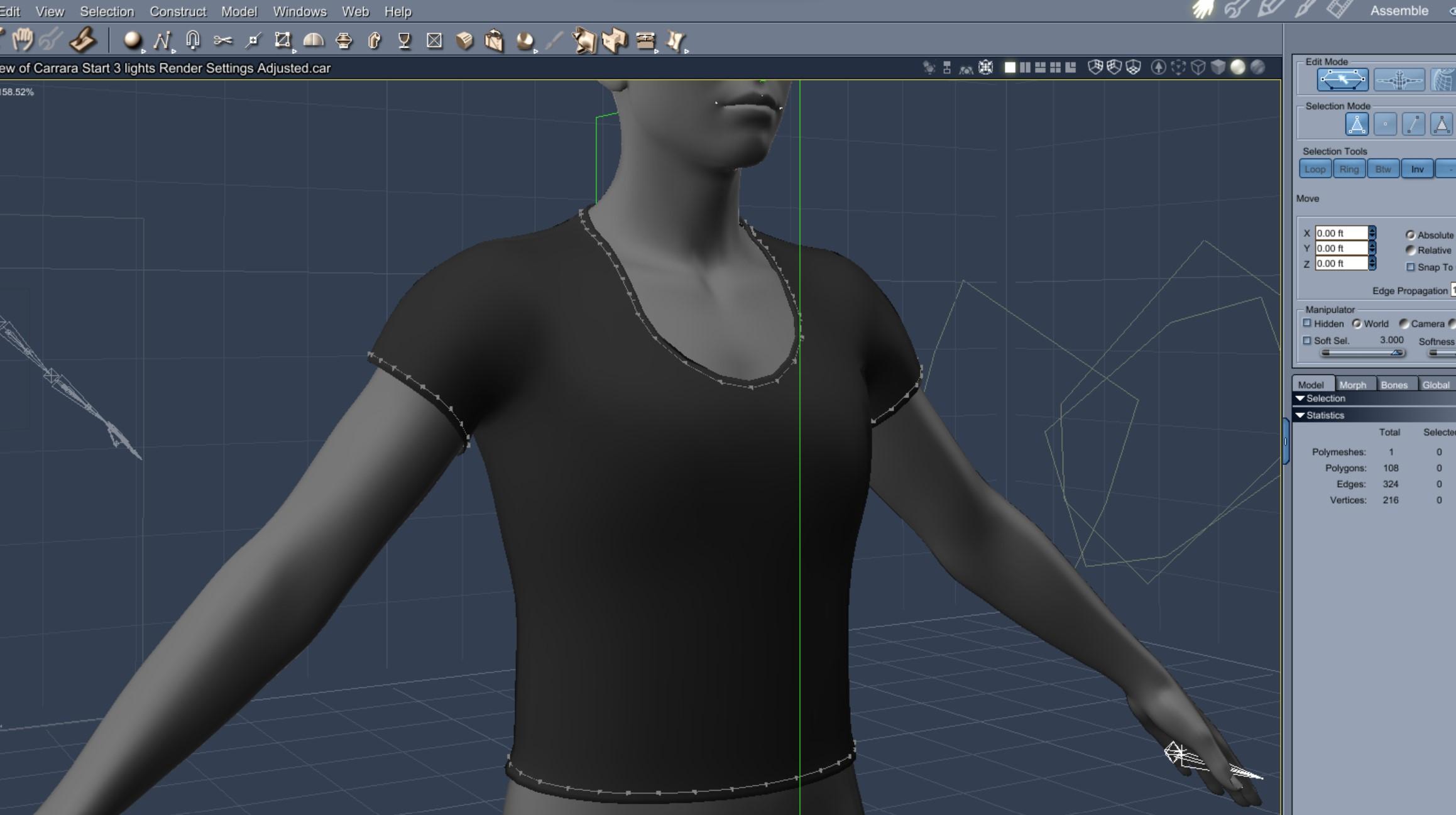Image resolution: width=1456 pixels, height=815 pixels.
Task: Switch to the Morph tab
Action: coord(1352,385)
